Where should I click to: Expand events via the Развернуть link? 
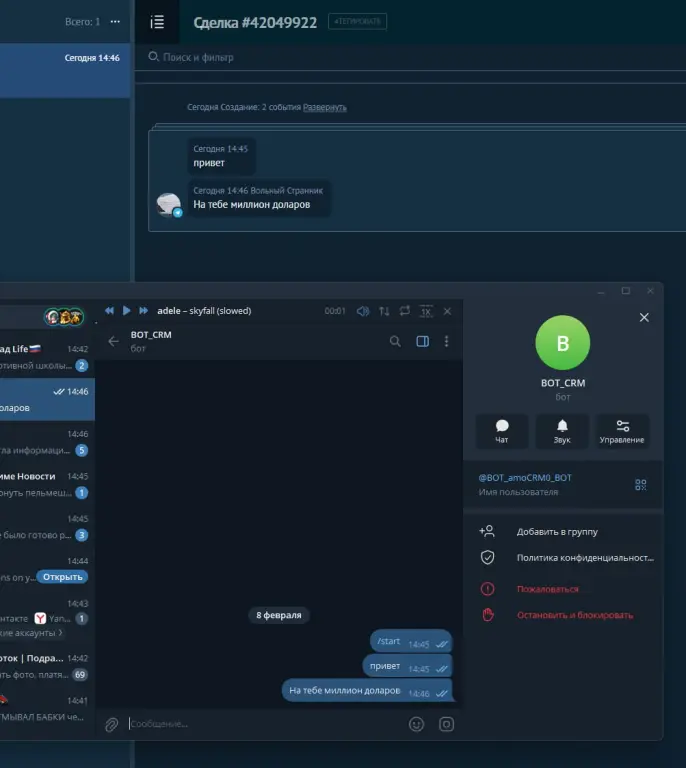pos(325,107)
